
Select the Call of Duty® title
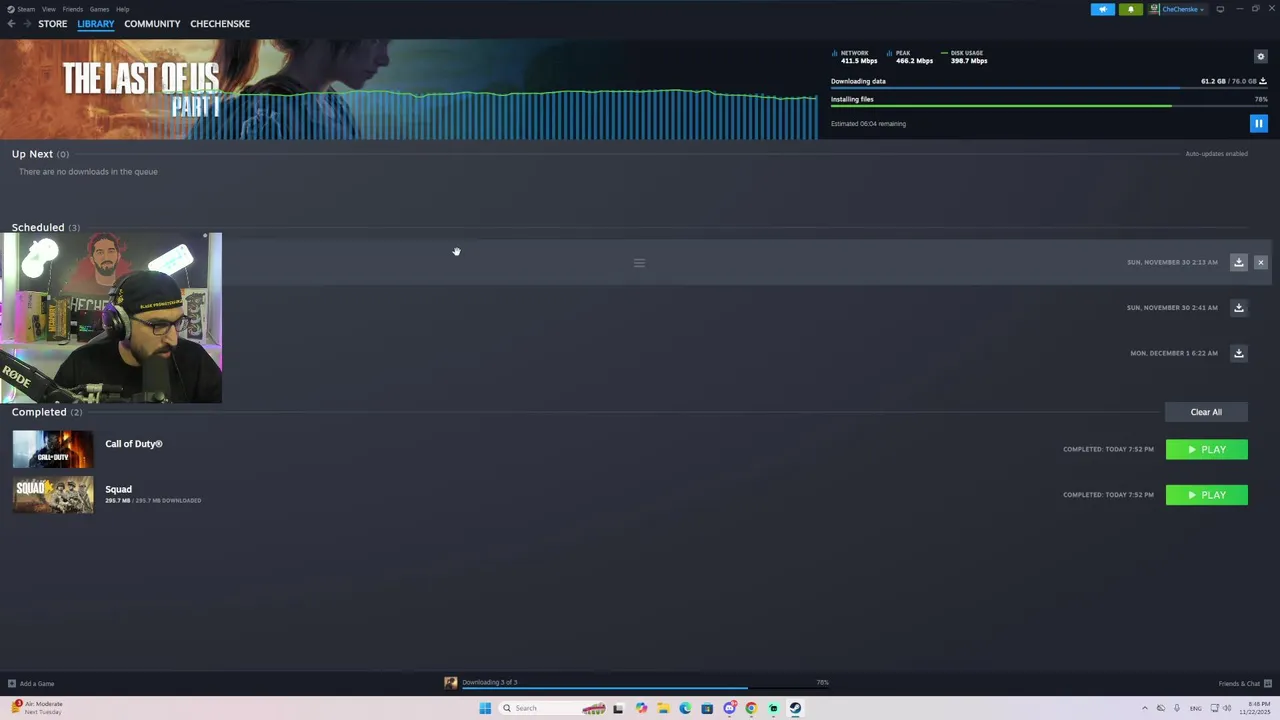[x=134, y=444]
